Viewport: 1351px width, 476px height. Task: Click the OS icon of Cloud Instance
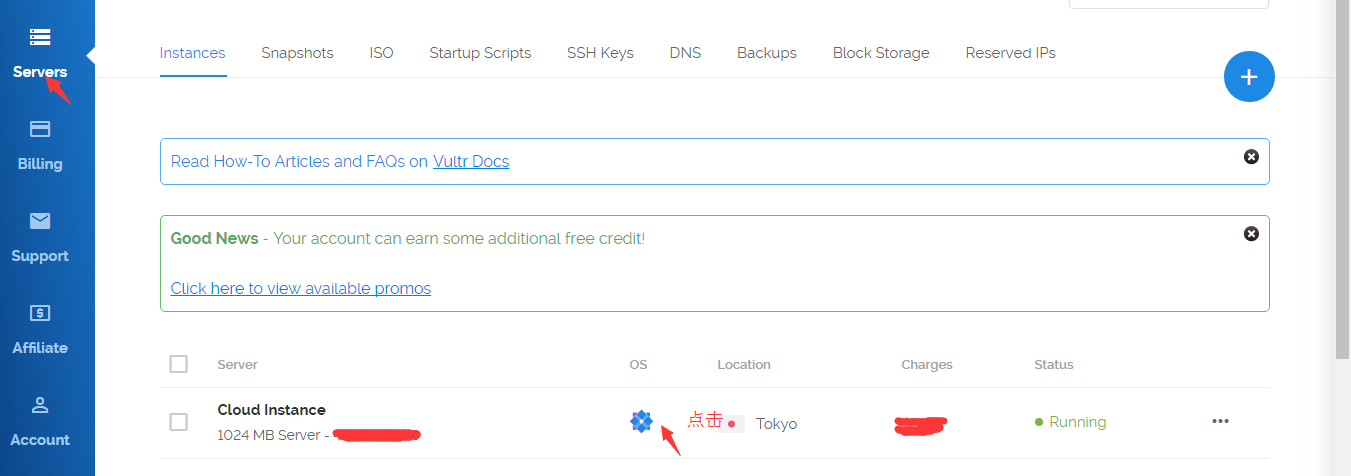tap(641, 422)
